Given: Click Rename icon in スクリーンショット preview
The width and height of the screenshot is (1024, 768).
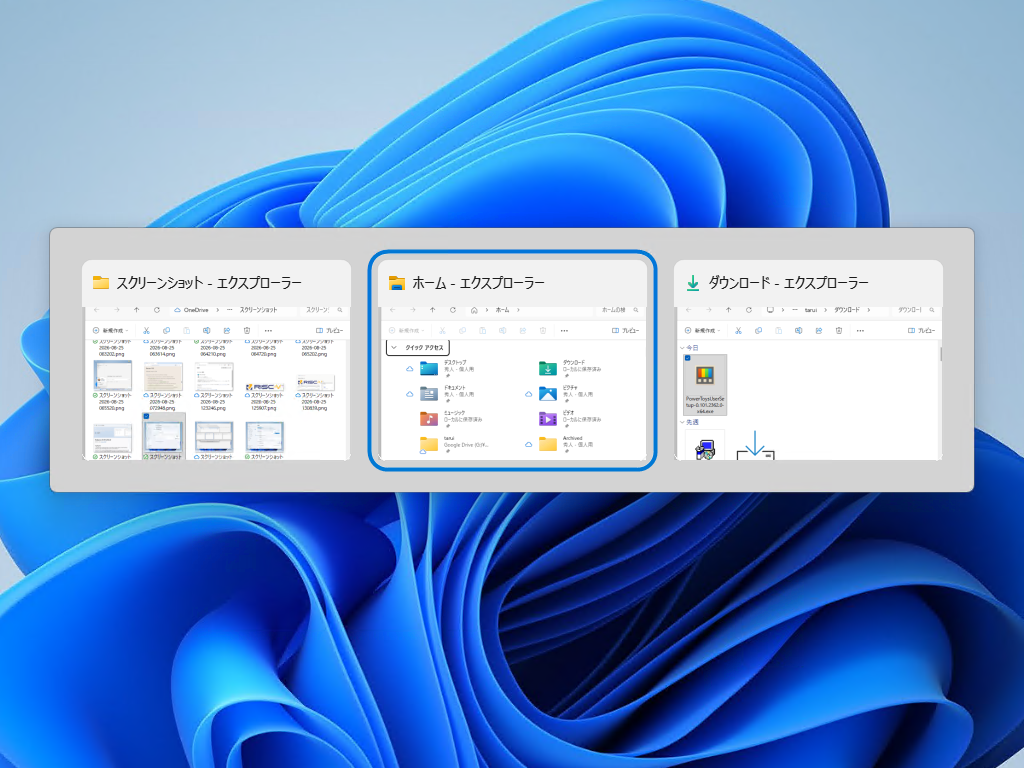Looking at the screenshot, I should click(x=206, y=330).
